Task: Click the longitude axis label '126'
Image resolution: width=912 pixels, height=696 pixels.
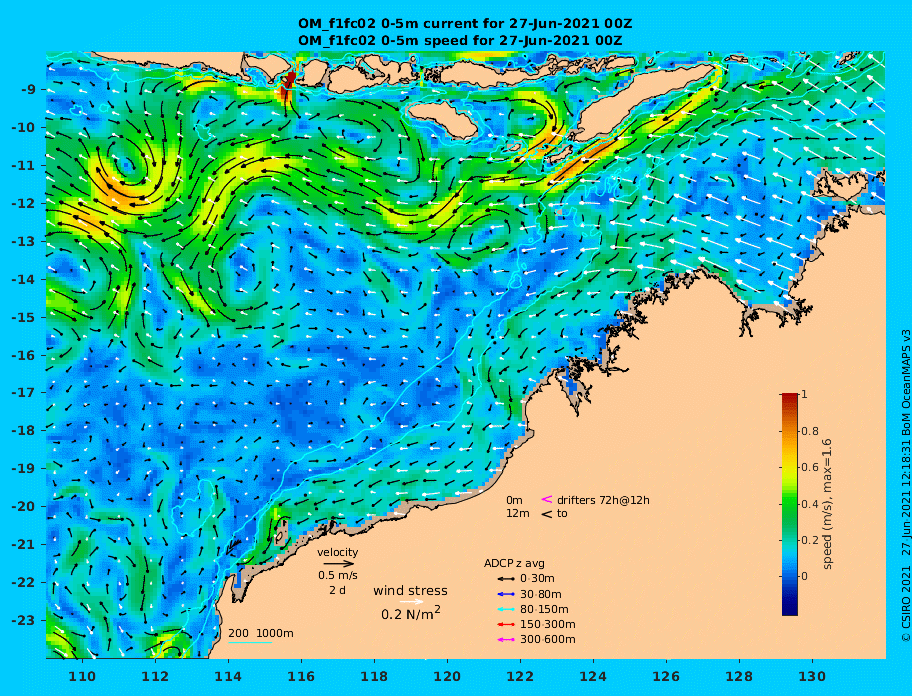Action: tap(666, 677)
